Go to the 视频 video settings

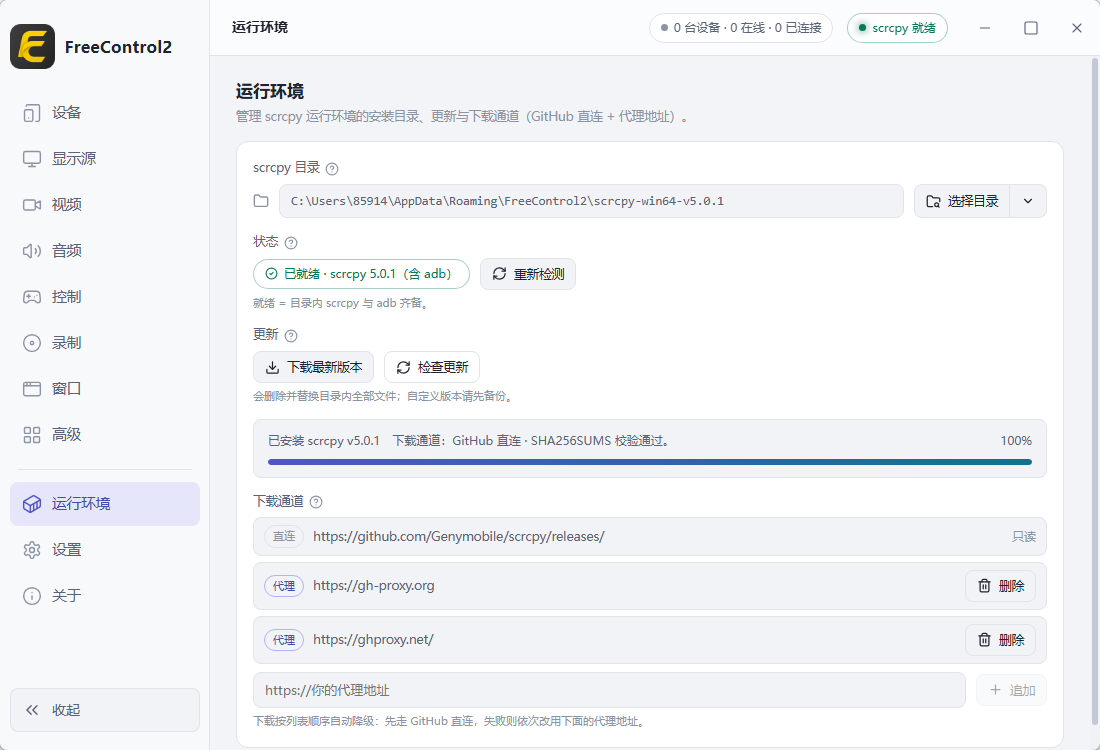click(105, 205)
